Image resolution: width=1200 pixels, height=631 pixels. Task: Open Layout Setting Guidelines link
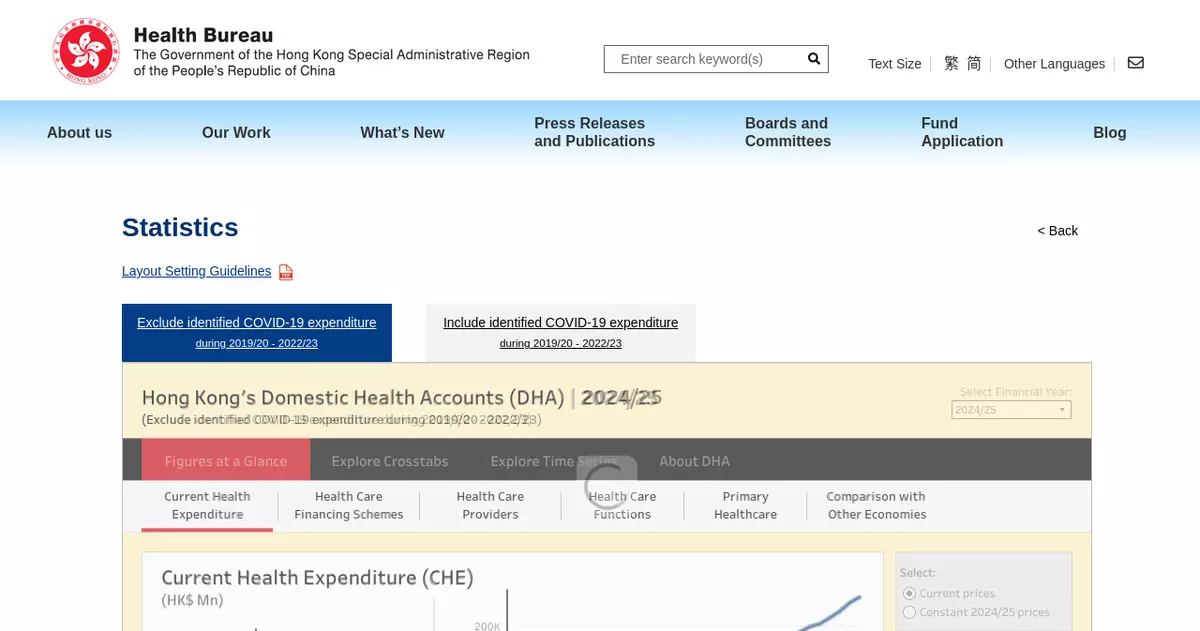coord(196,271)
